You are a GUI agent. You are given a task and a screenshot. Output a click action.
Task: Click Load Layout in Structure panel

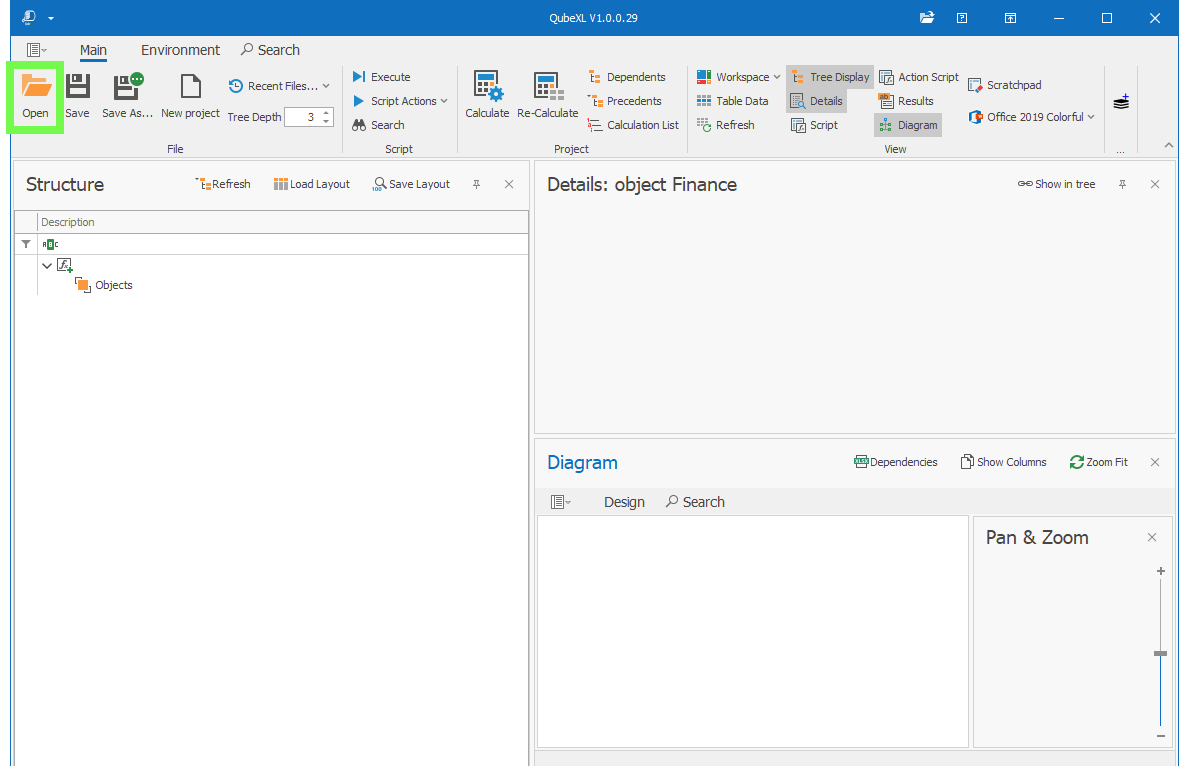[x=312, y=184]
